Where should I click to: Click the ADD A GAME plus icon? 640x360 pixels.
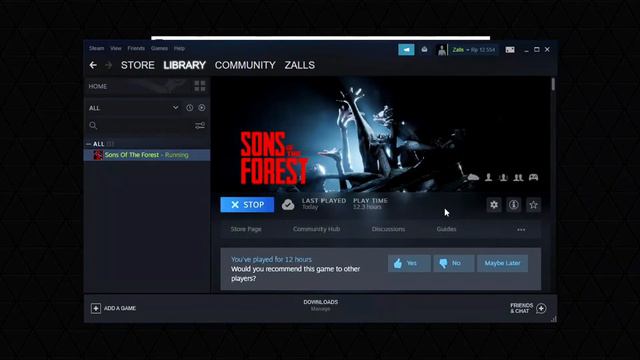pyautogui.click(x=96, y=308)
